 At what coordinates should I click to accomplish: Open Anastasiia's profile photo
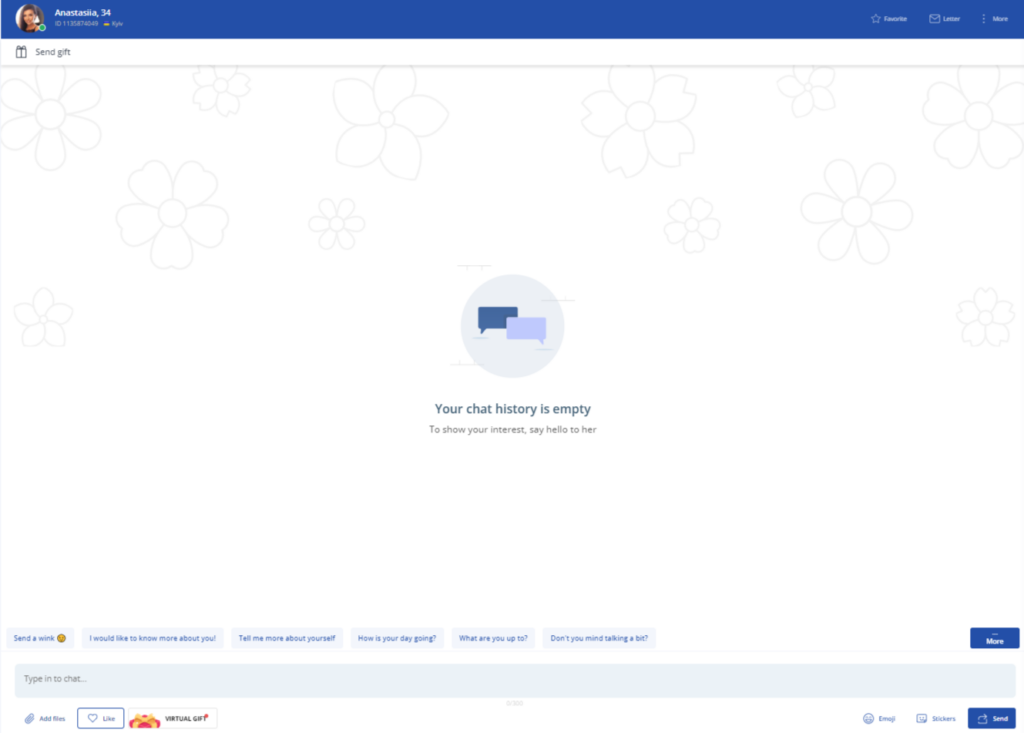pyautogui.click(x=28, y=18)
